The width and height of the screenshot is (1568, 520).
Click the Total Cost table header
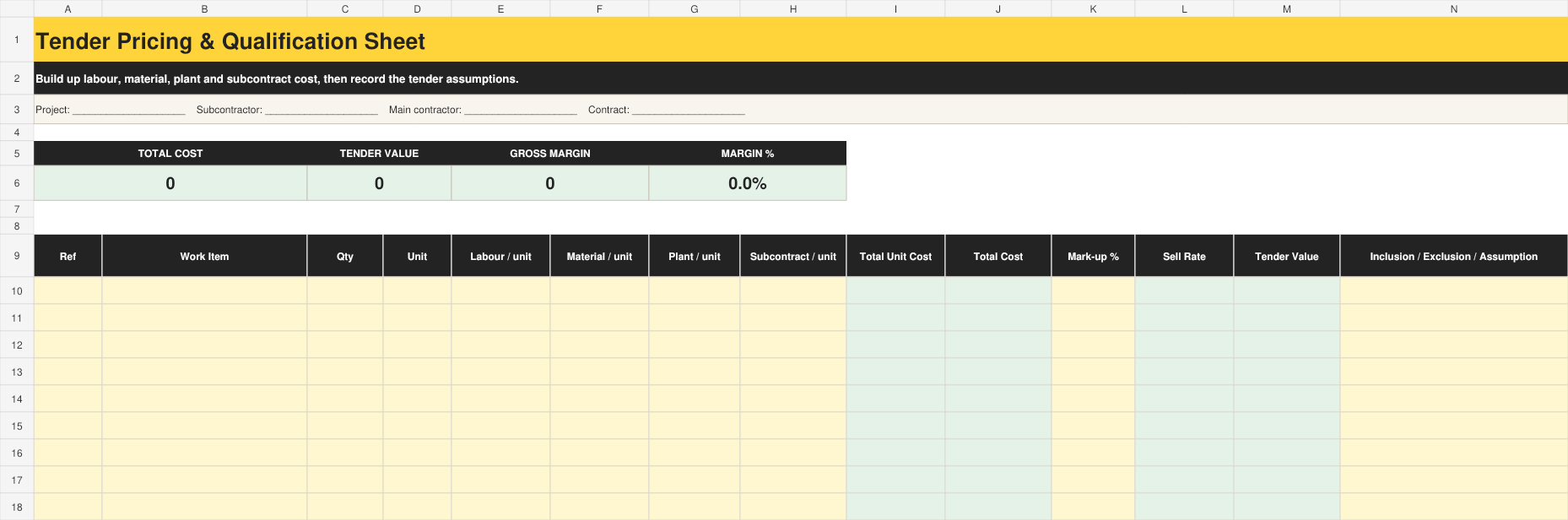pyautogui.click(x=998, y=257)
